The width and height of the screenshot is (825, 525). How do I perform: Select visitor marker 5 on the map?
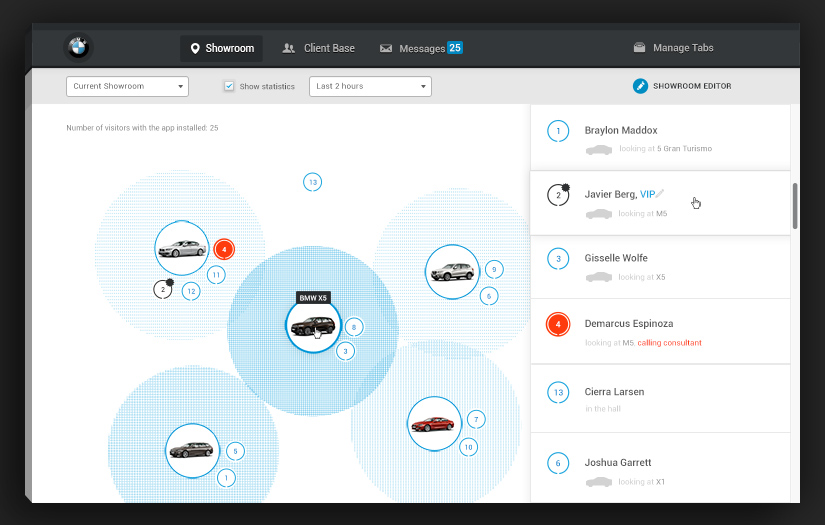pos(235,451)
